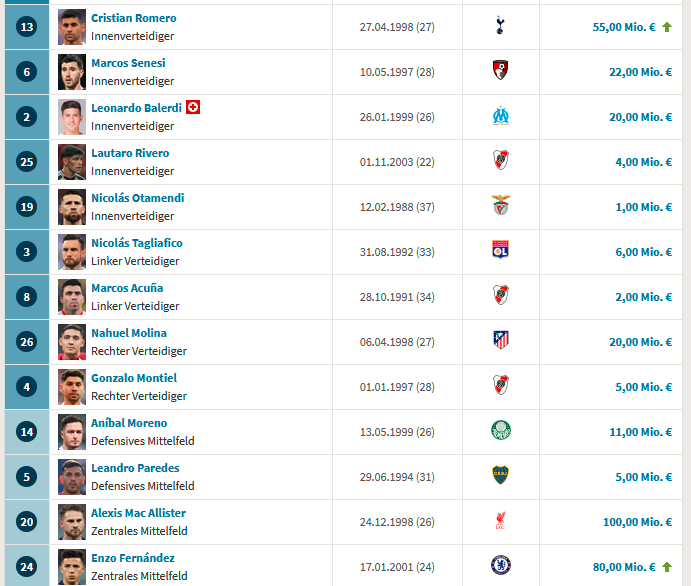Select the Atlético Madrid crest for Nahuel Molina
The height and width of the screenshot is (586, 691).
pyautogui.click(x=500, y=341)
